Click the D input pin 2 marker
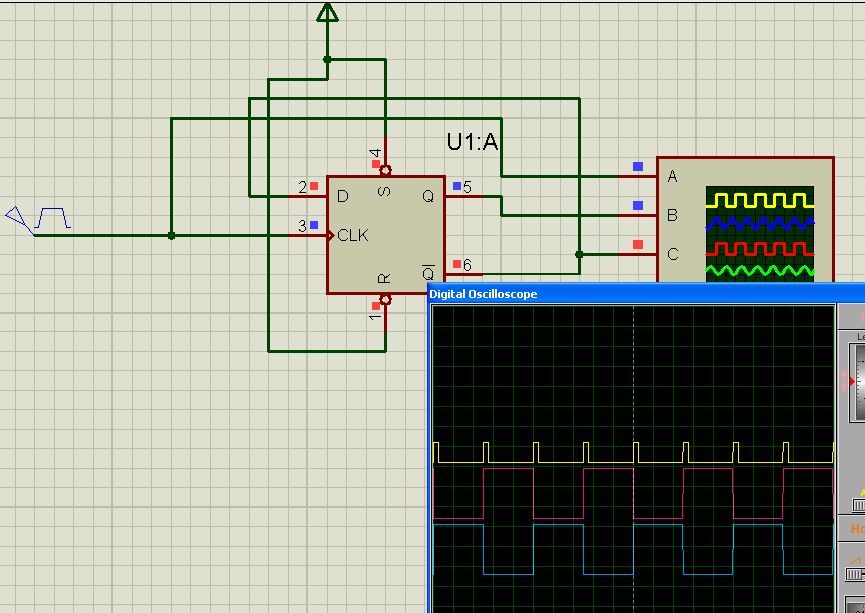 click(314, 186)
